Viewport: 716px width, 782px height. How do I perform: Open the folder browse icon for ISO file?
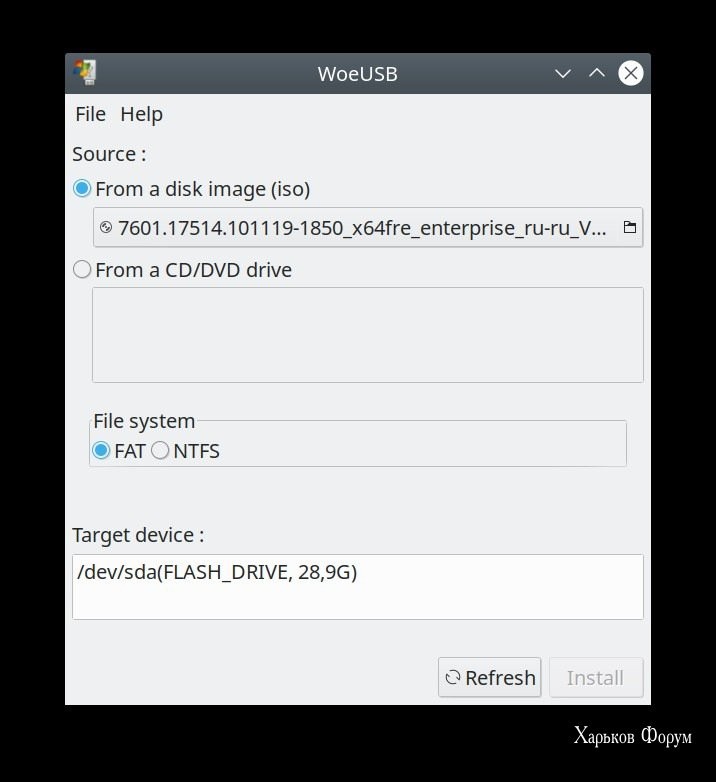tap(630, 227)
